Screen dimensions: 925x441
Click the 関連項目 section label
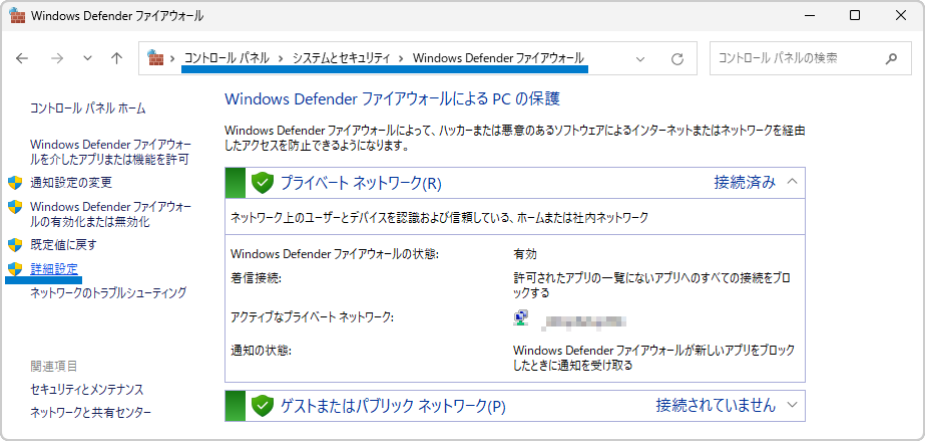click(x=54, y=366)
